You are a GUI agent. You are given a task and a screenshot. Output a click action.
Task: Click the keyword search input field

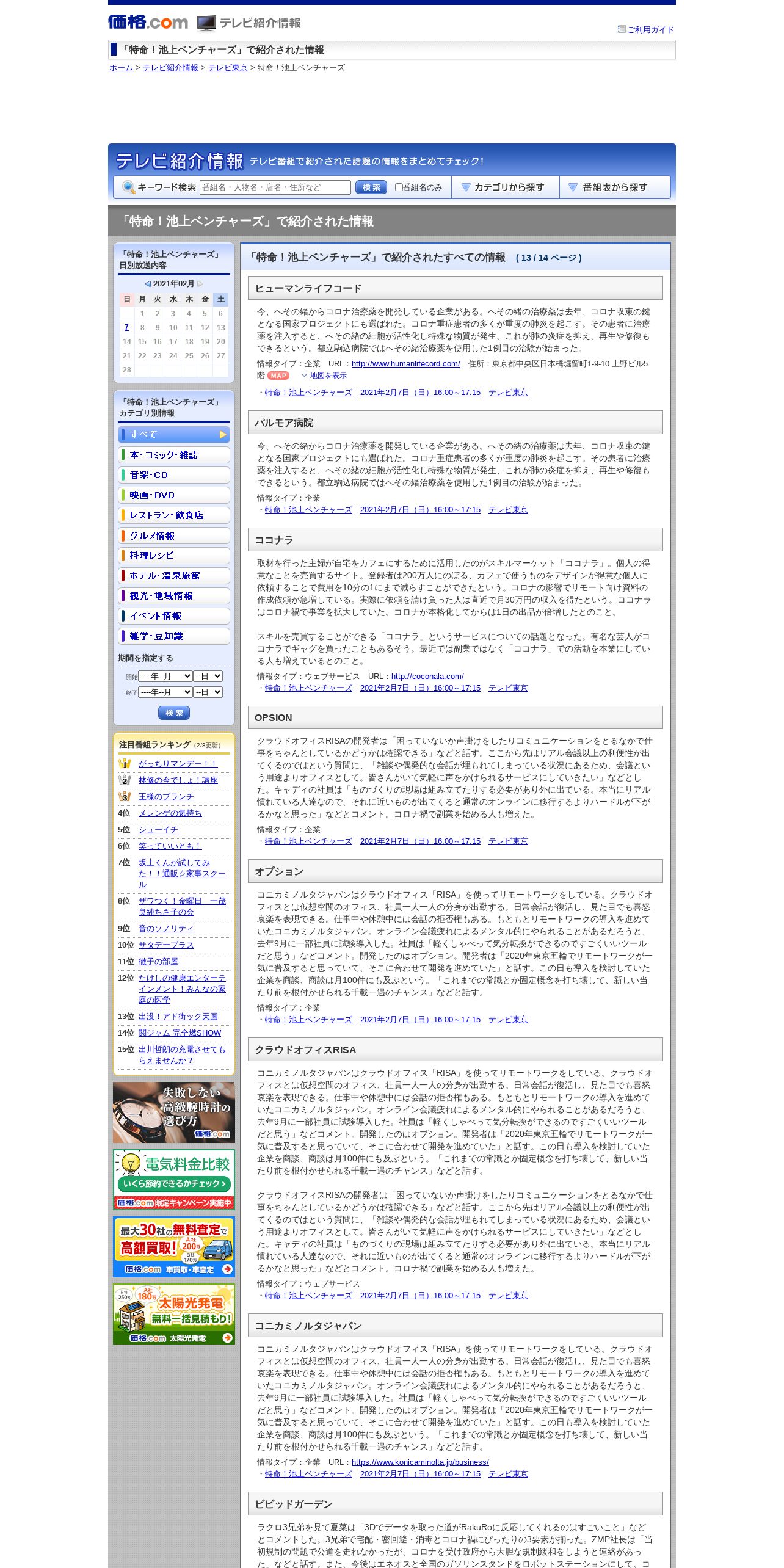tap(275, 187)
